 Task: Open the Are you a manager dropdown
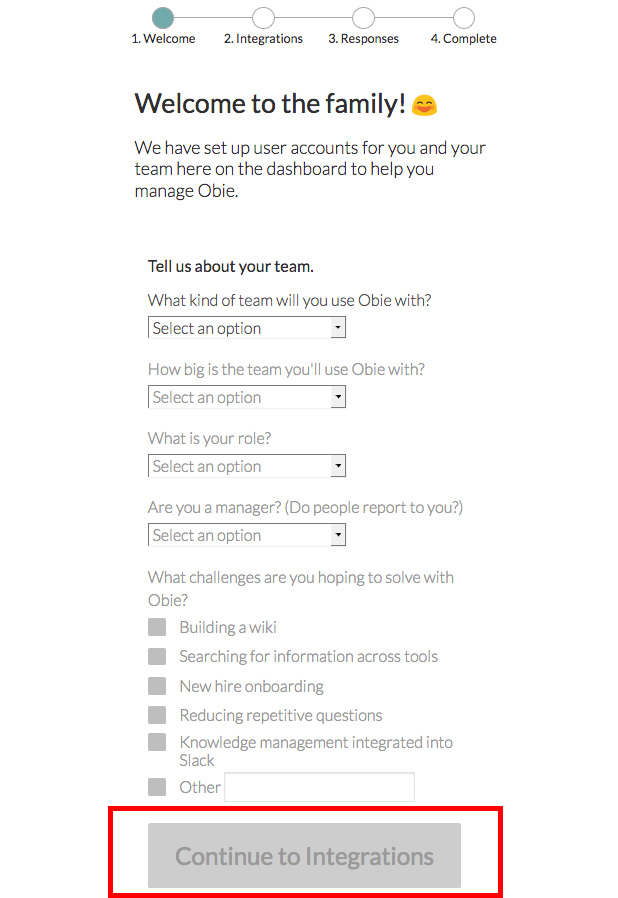247,535
